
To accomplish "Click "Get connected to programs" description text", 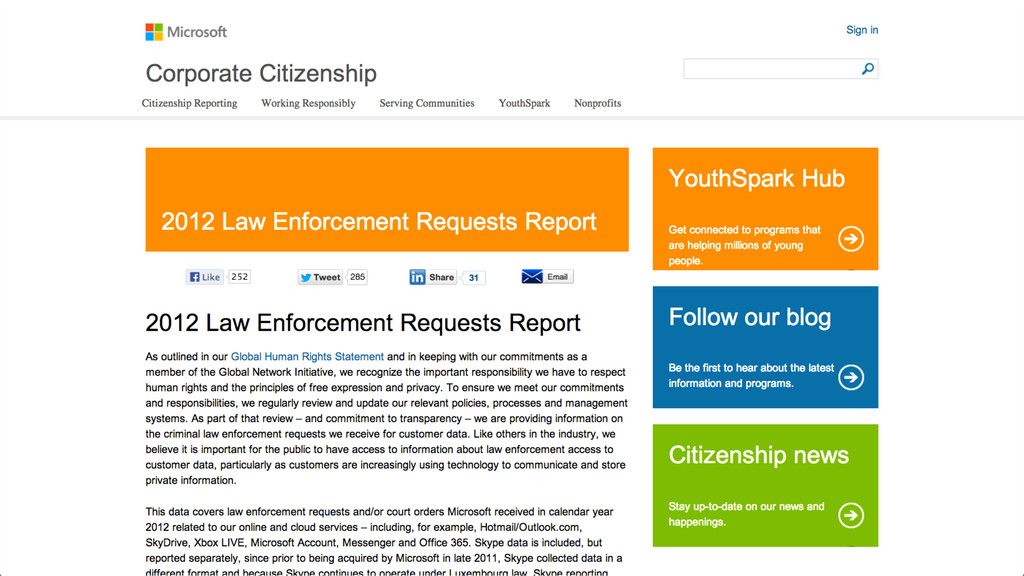I will [744, 246].
